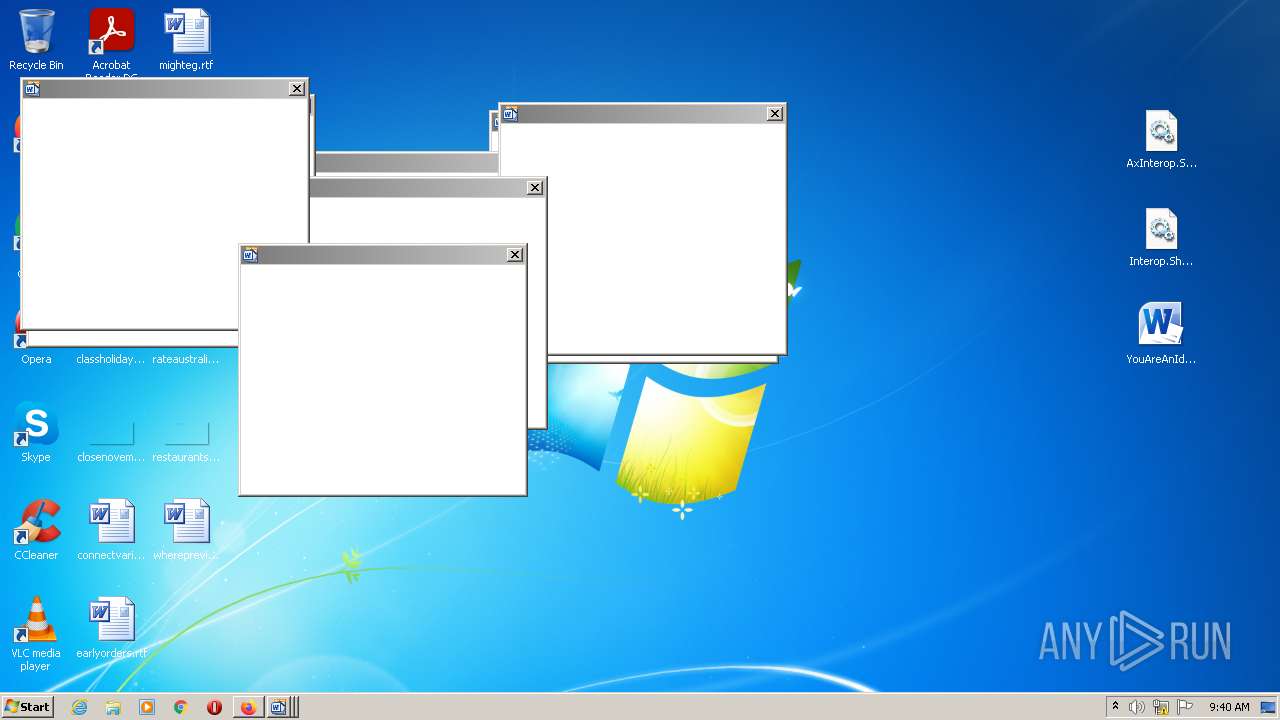Screen dimensions: 1280x720
Task: Click the rateaustrali... file label
Action: 186,359
